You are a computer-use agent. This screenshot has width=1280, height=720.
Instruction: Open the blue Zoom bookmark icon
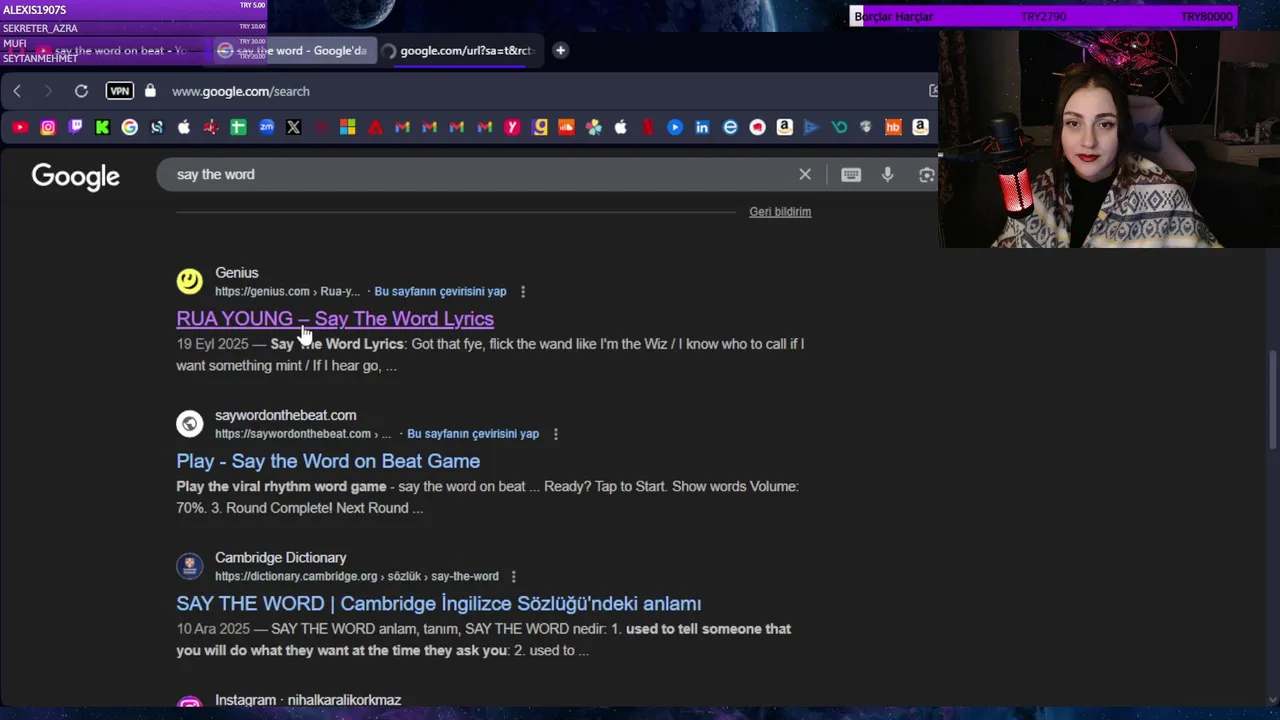click(x=266, y=127)
